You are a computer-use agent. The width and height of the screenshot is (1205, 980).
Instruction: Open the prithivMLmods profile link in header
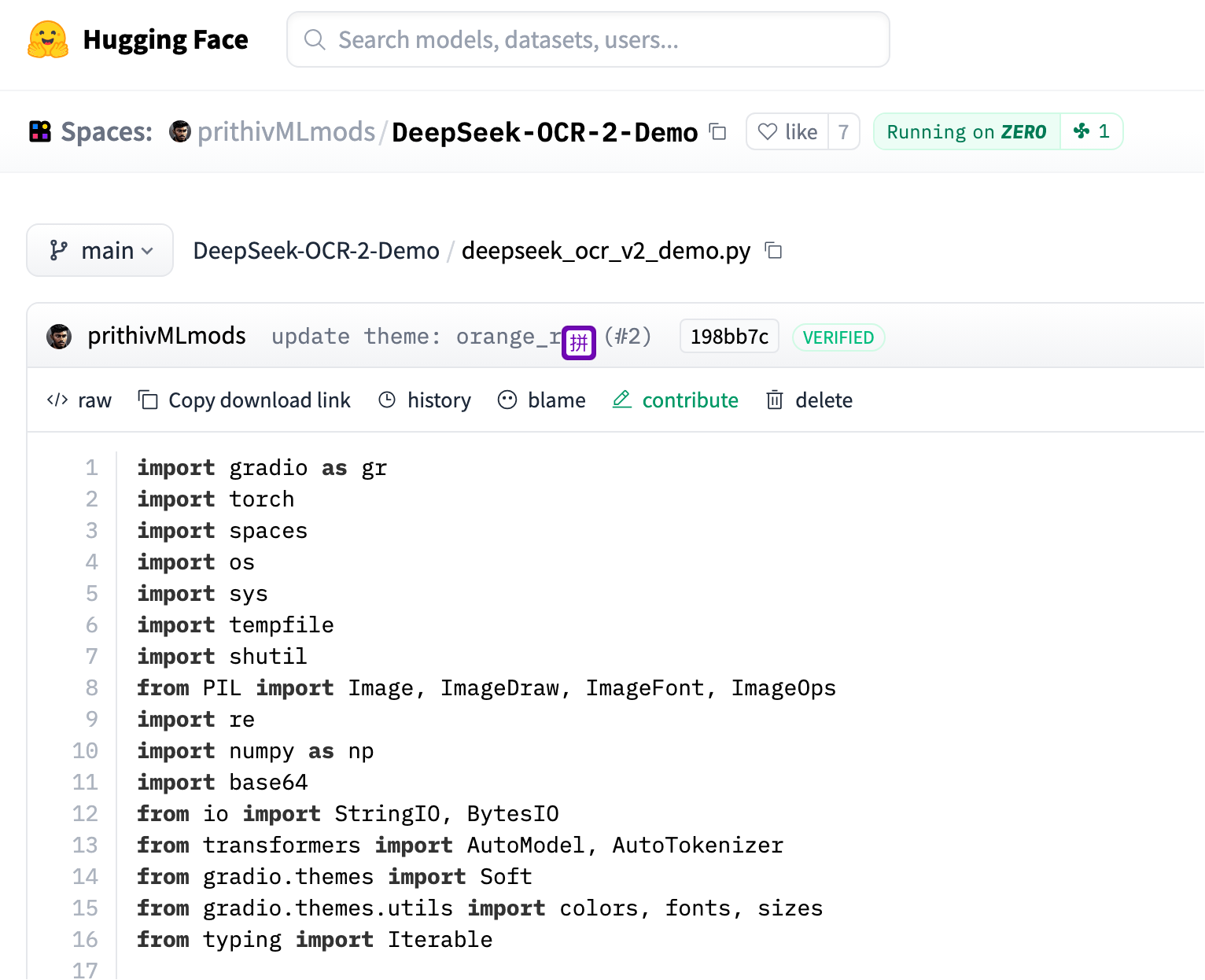point(286,131)
